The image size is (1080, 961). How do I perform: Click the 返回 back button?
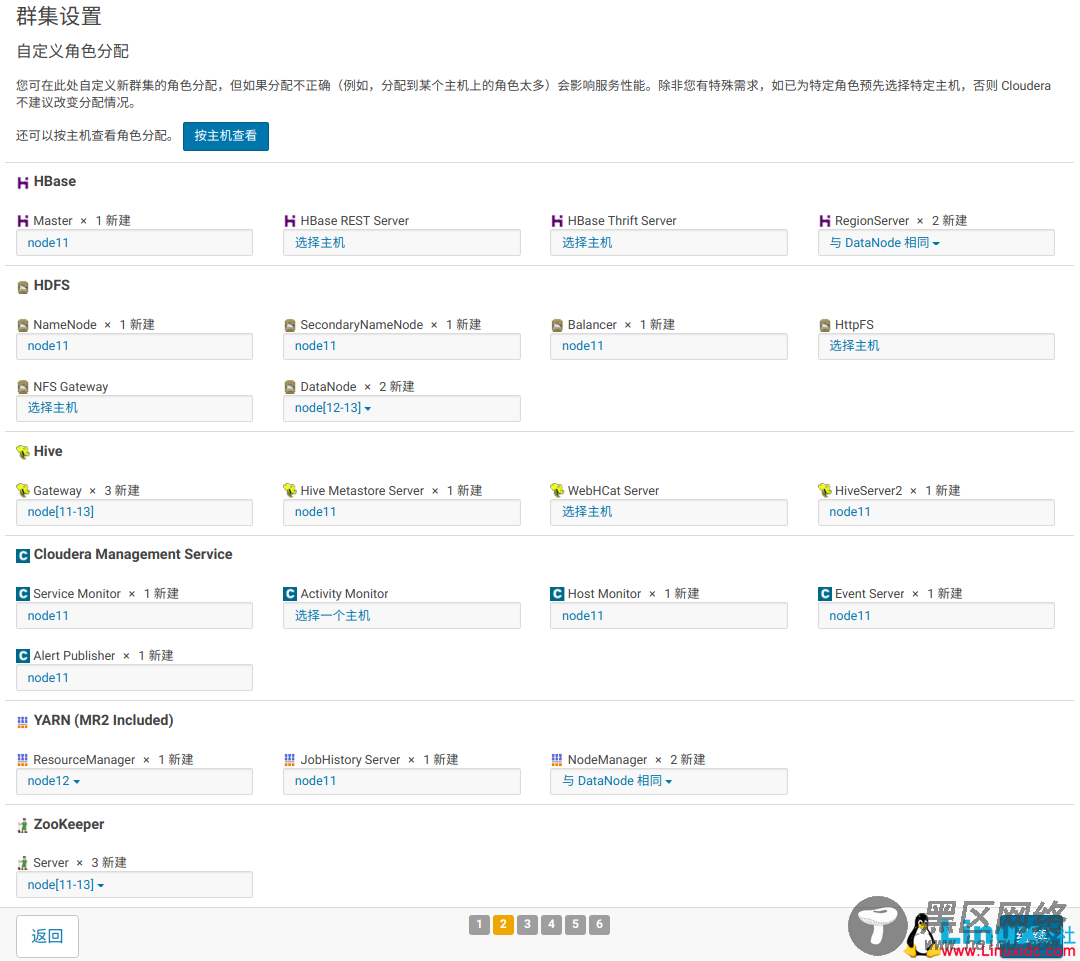(x=48, y=936)
